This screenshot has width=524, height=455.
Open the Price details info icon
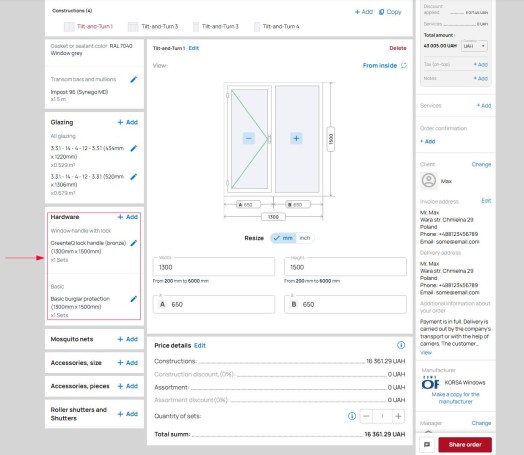click(401, 345)
